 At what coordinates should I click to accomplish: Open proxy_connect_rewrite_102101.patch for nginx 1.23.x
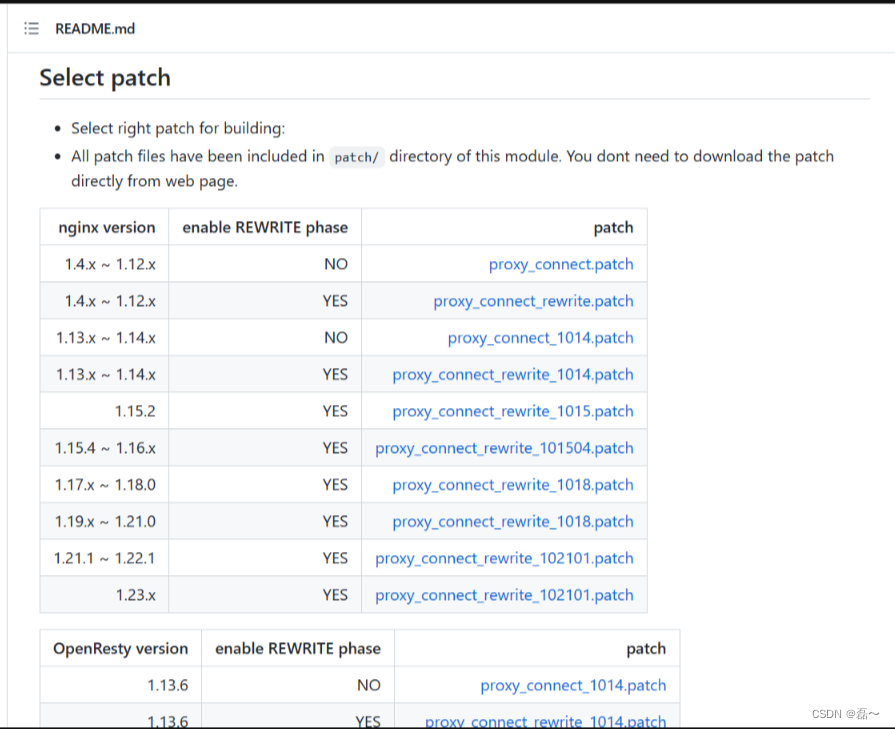pos(505,595)
